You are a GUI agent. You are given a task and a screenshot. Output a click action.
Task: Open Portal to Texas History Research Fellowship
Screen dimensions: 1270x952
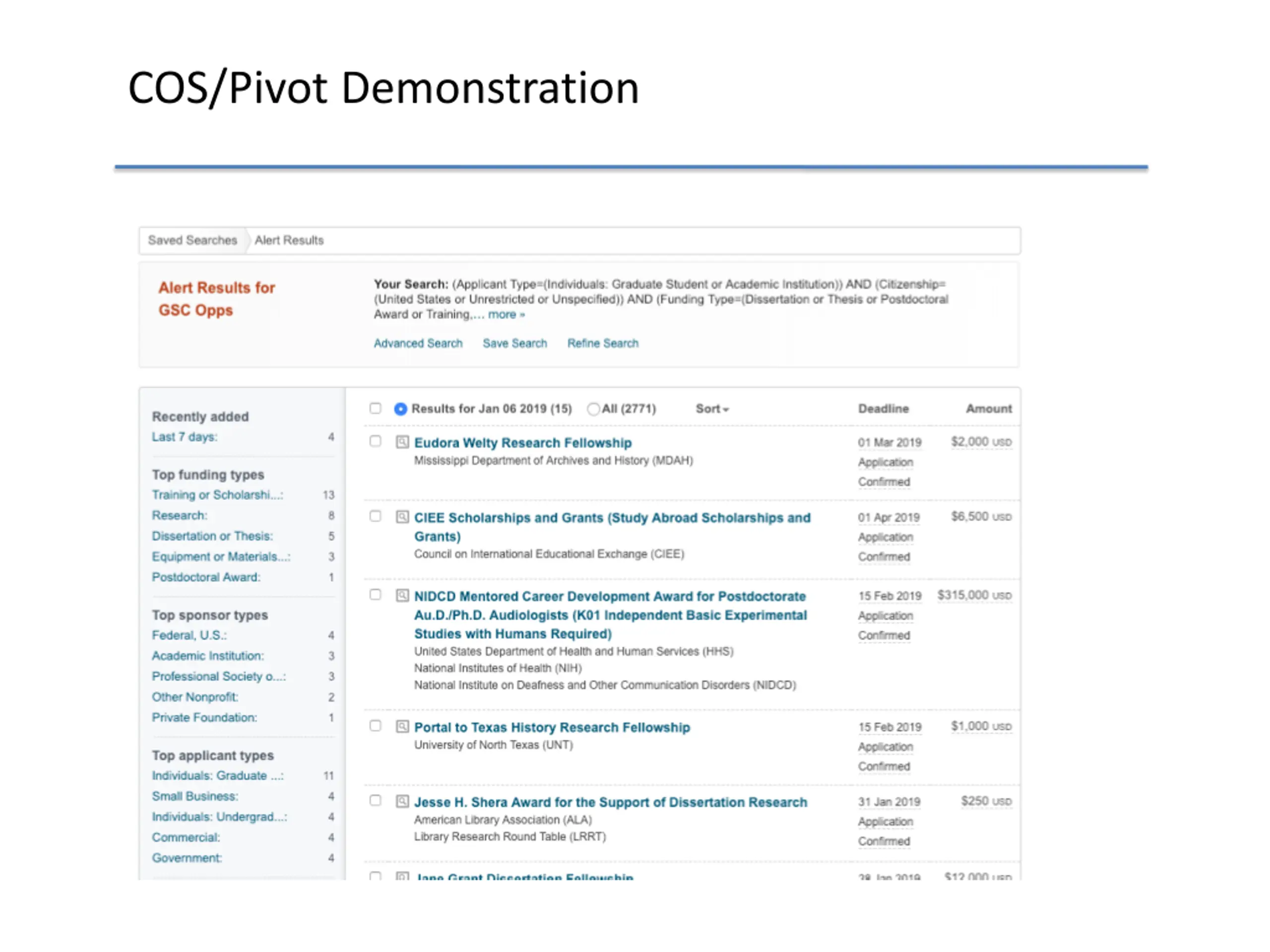tap(552, 727)
